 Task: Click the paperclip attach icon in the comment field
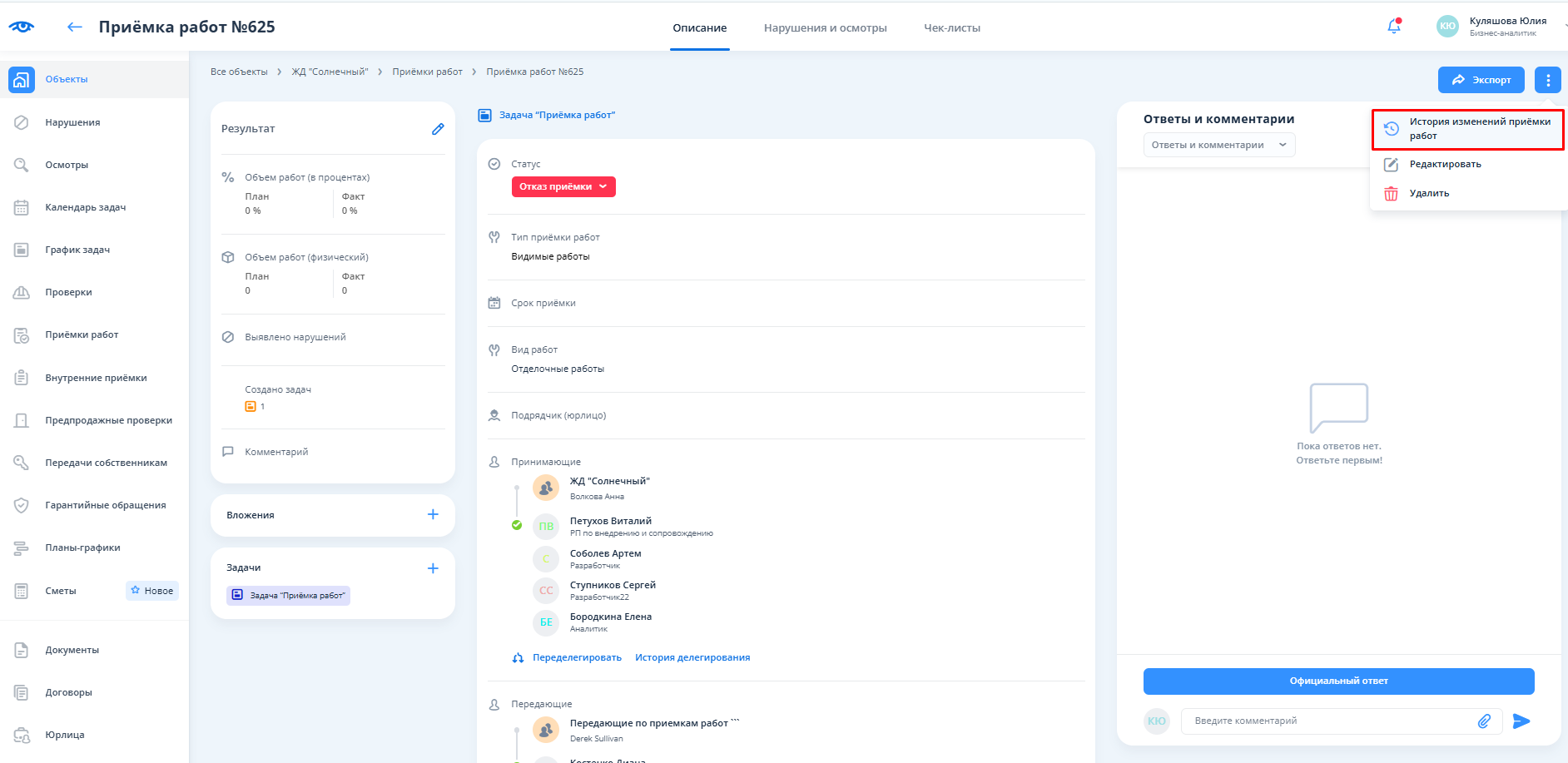1484,721
